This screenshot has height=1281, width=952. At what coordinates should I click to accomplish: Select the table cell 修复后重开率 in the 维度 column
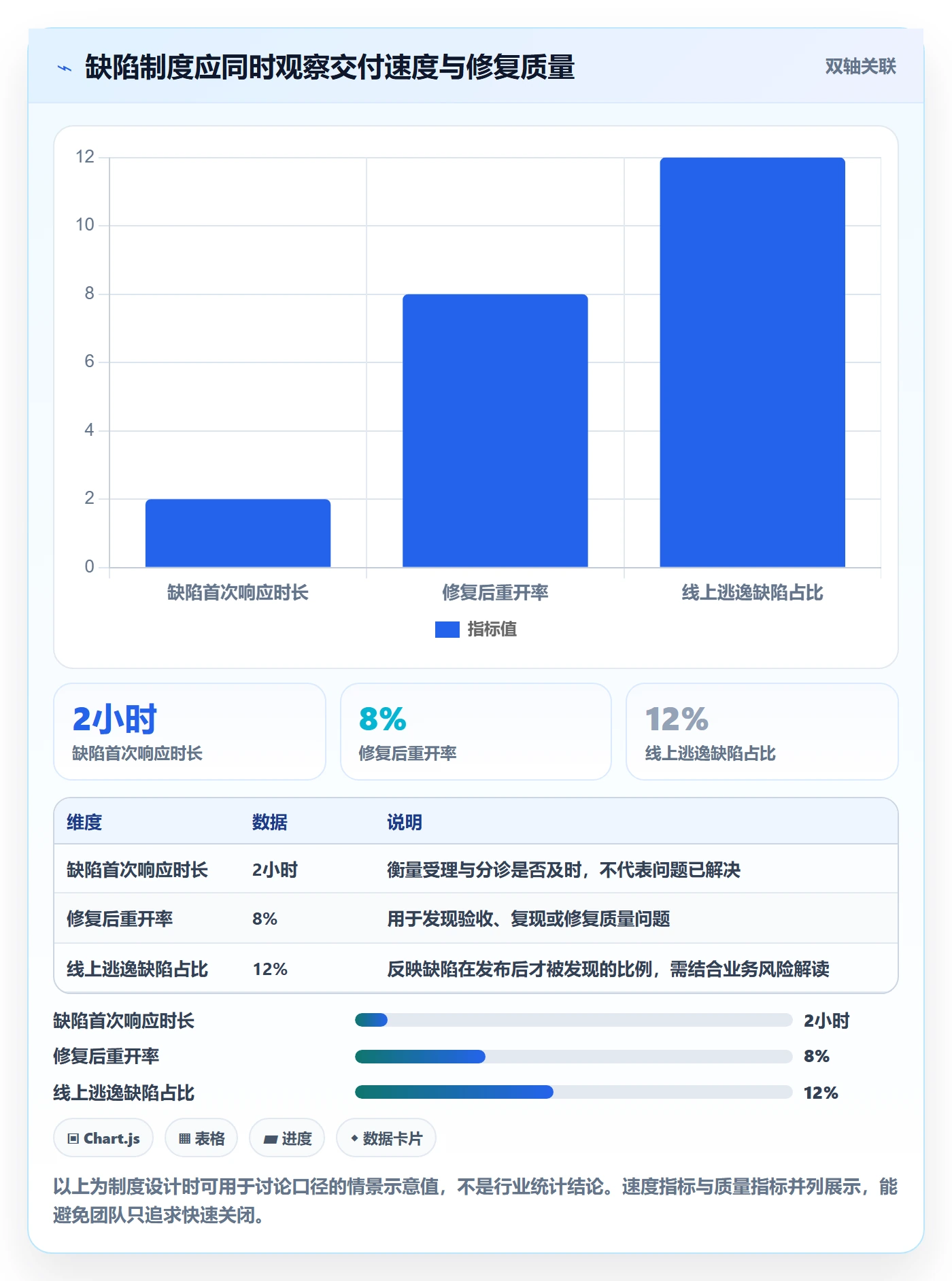click(x=120, y=919)
